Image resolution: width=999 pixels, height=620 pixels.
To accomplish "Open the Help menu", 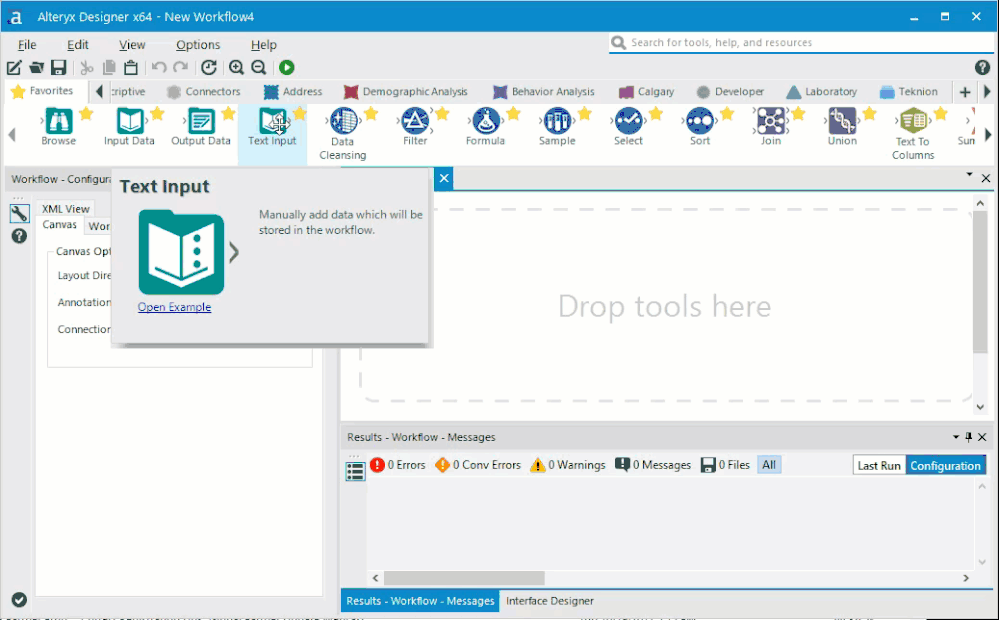I will (x=264, y=45).
